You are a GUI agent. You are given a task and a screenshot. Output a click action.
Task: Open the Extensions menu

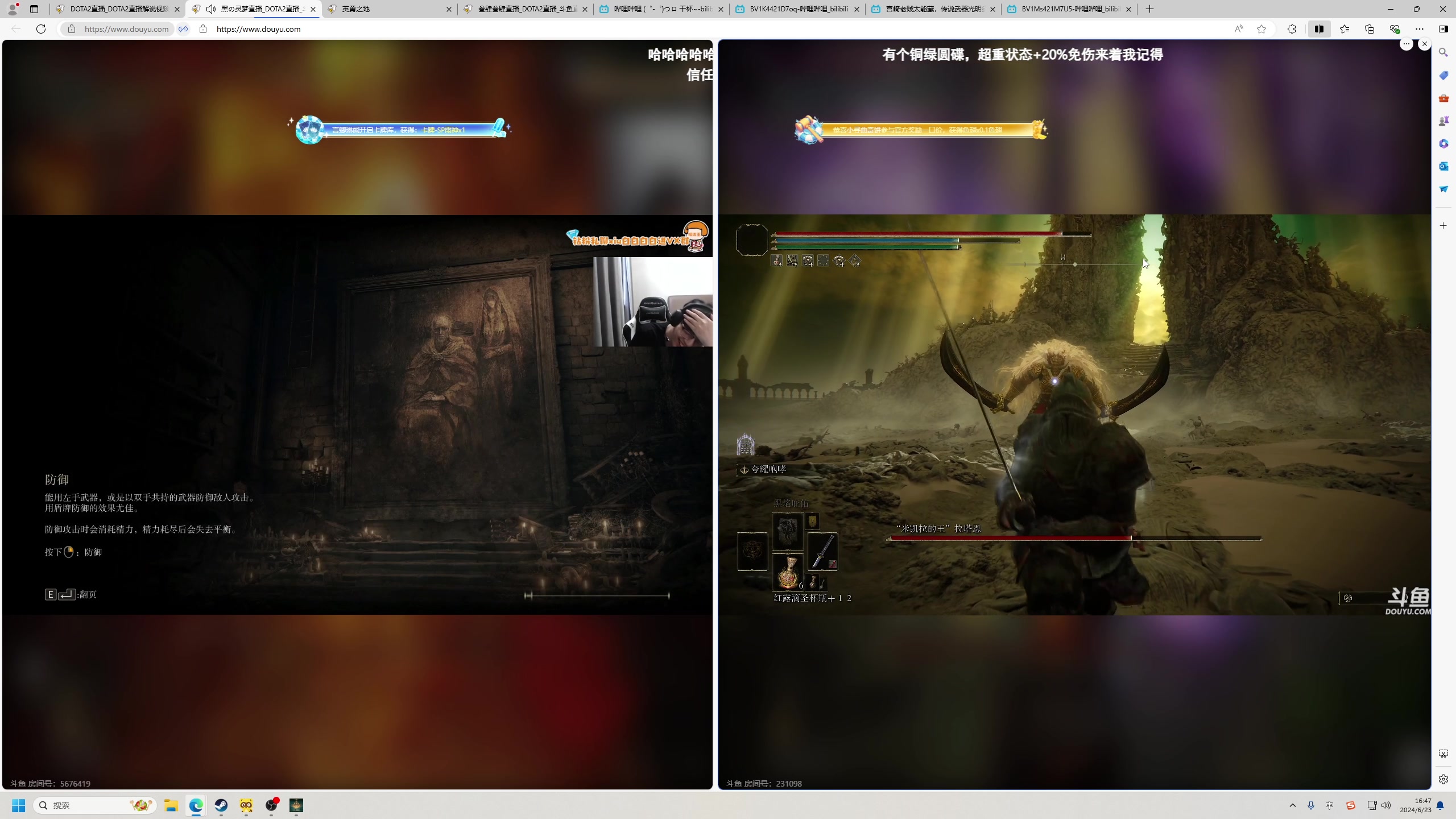tap(1292, 29)
